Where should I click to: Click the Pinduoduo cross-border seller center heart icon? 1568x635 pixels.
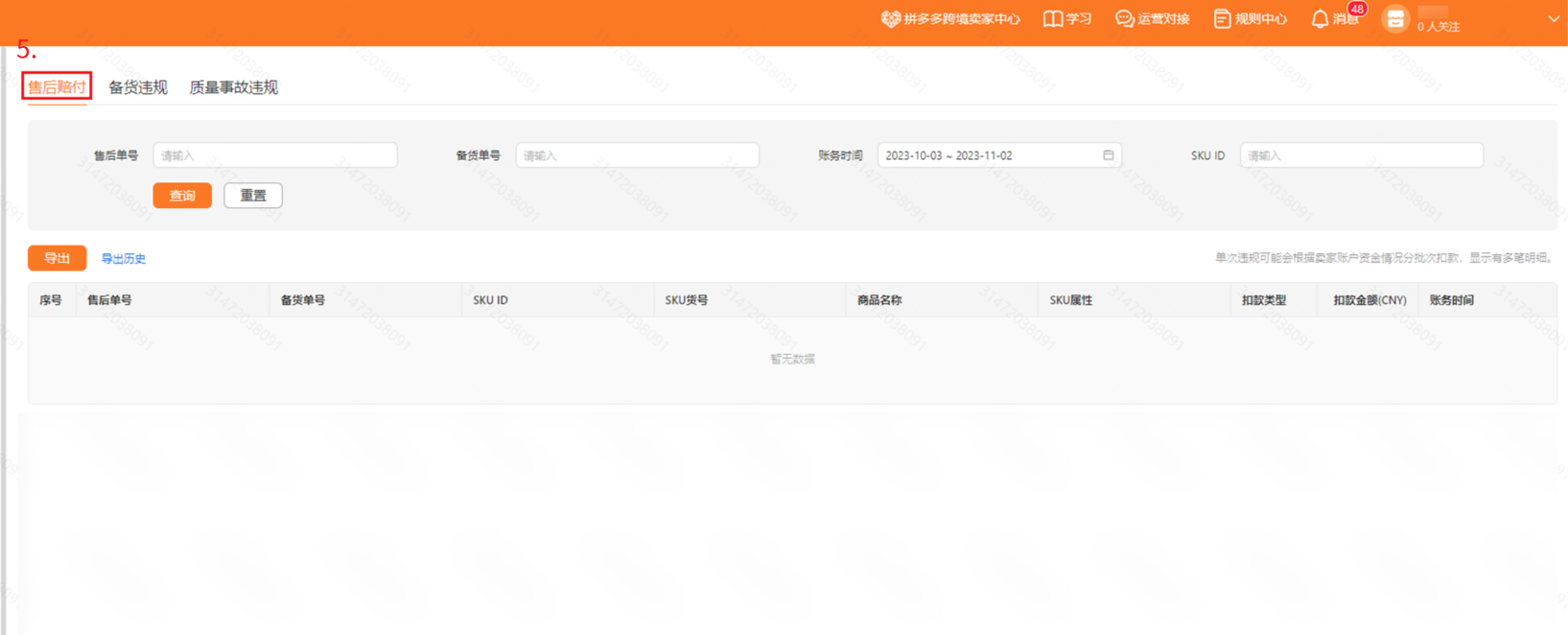pyautogui.click(x=890, y=19)
